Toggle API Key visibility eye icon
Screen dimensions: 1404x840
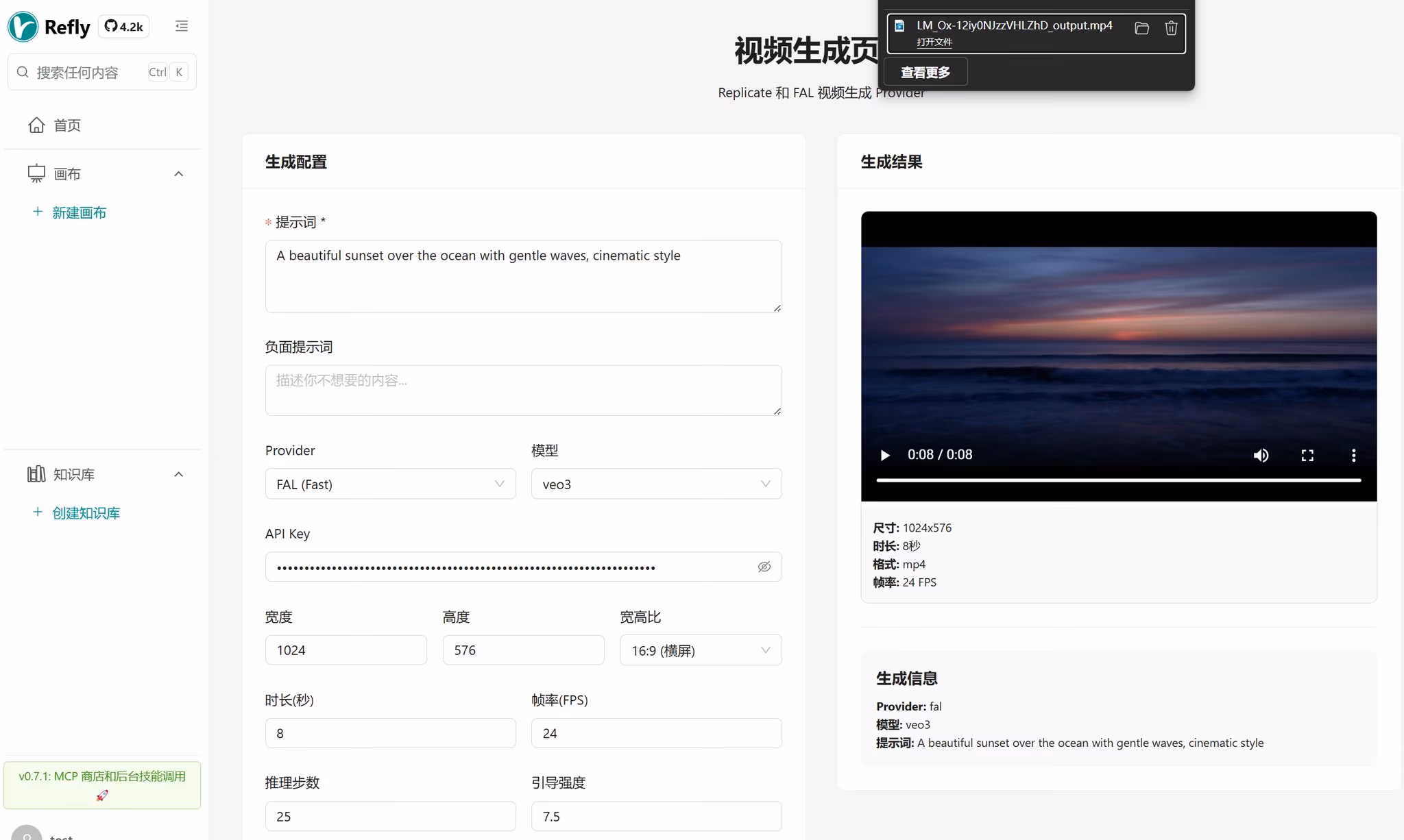click(764, 567)
